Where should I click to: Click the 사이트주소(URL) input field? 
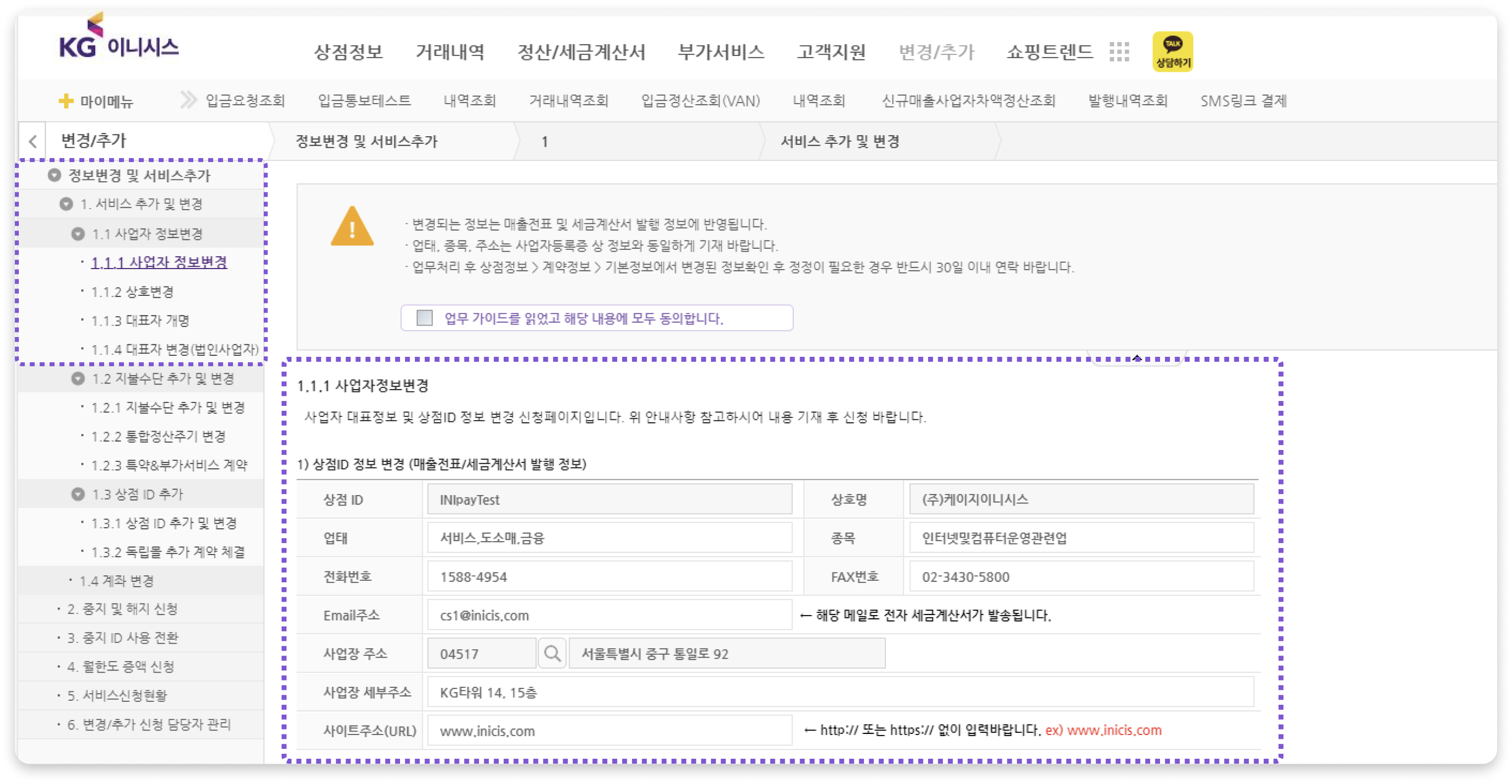[x=609, y=730]
